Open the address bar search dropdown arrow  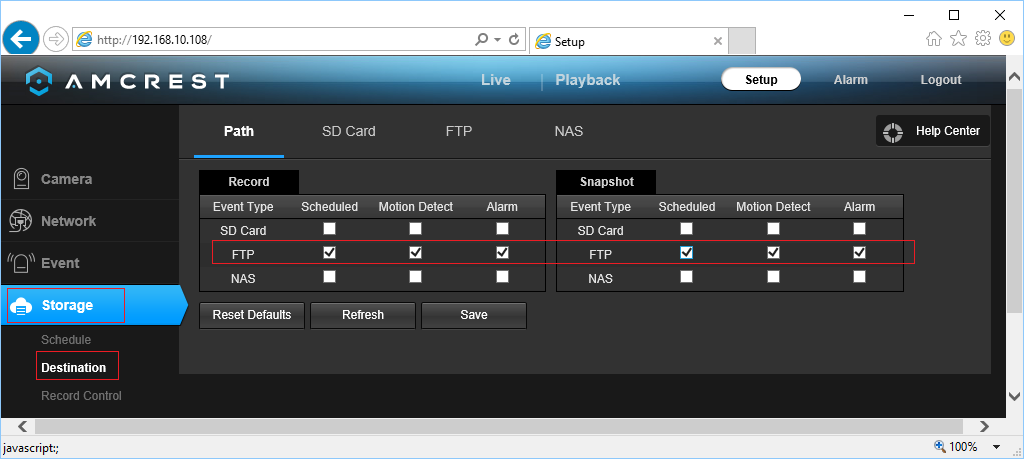point(497,40)
